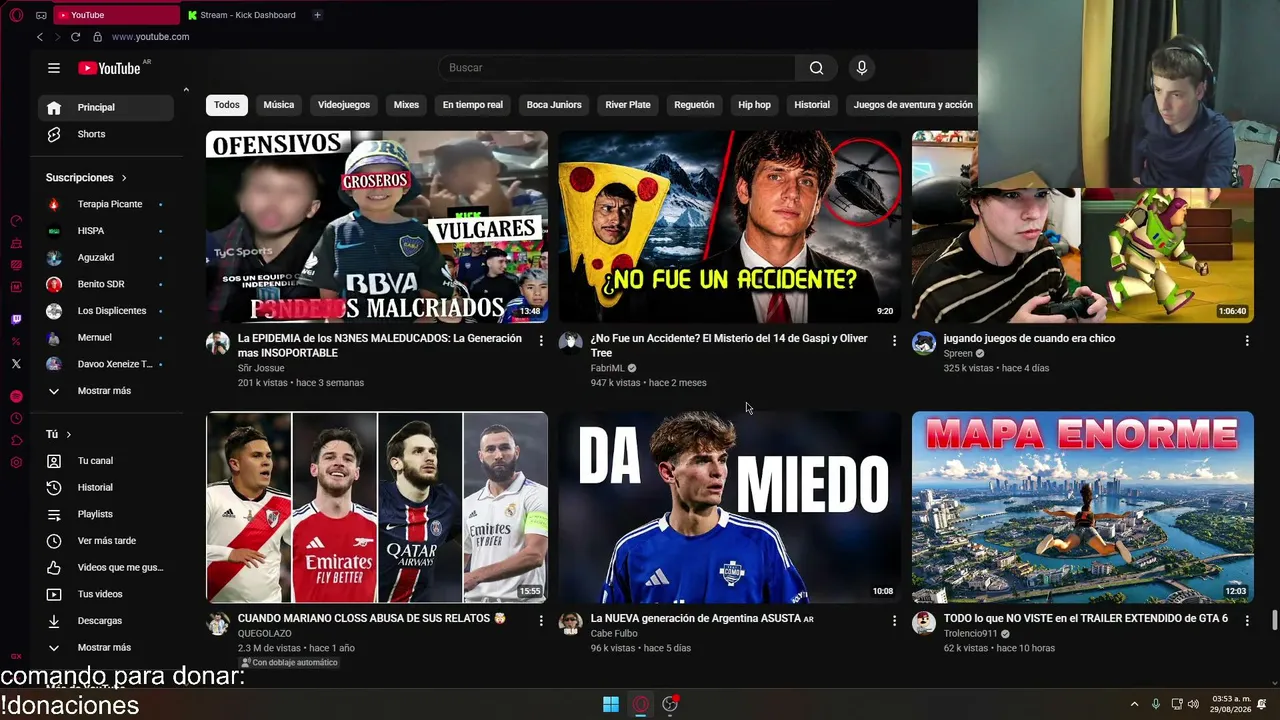Screen dimensions: 1280x720
Task: Open more options for the FabriML video
Action: point(894,341)
